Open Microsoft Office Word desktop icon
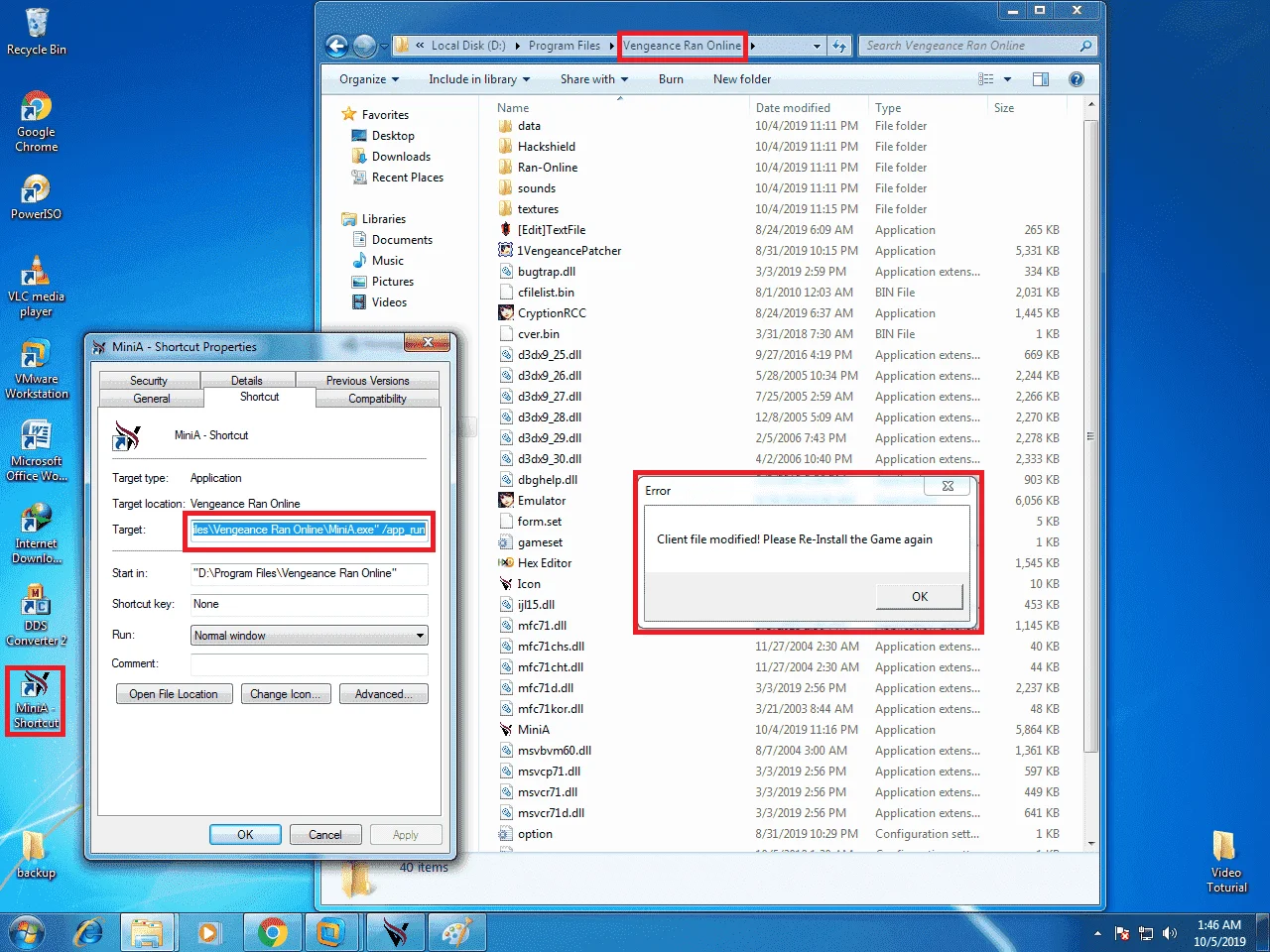Screen dimensions: 1270x952 (37, 451)
